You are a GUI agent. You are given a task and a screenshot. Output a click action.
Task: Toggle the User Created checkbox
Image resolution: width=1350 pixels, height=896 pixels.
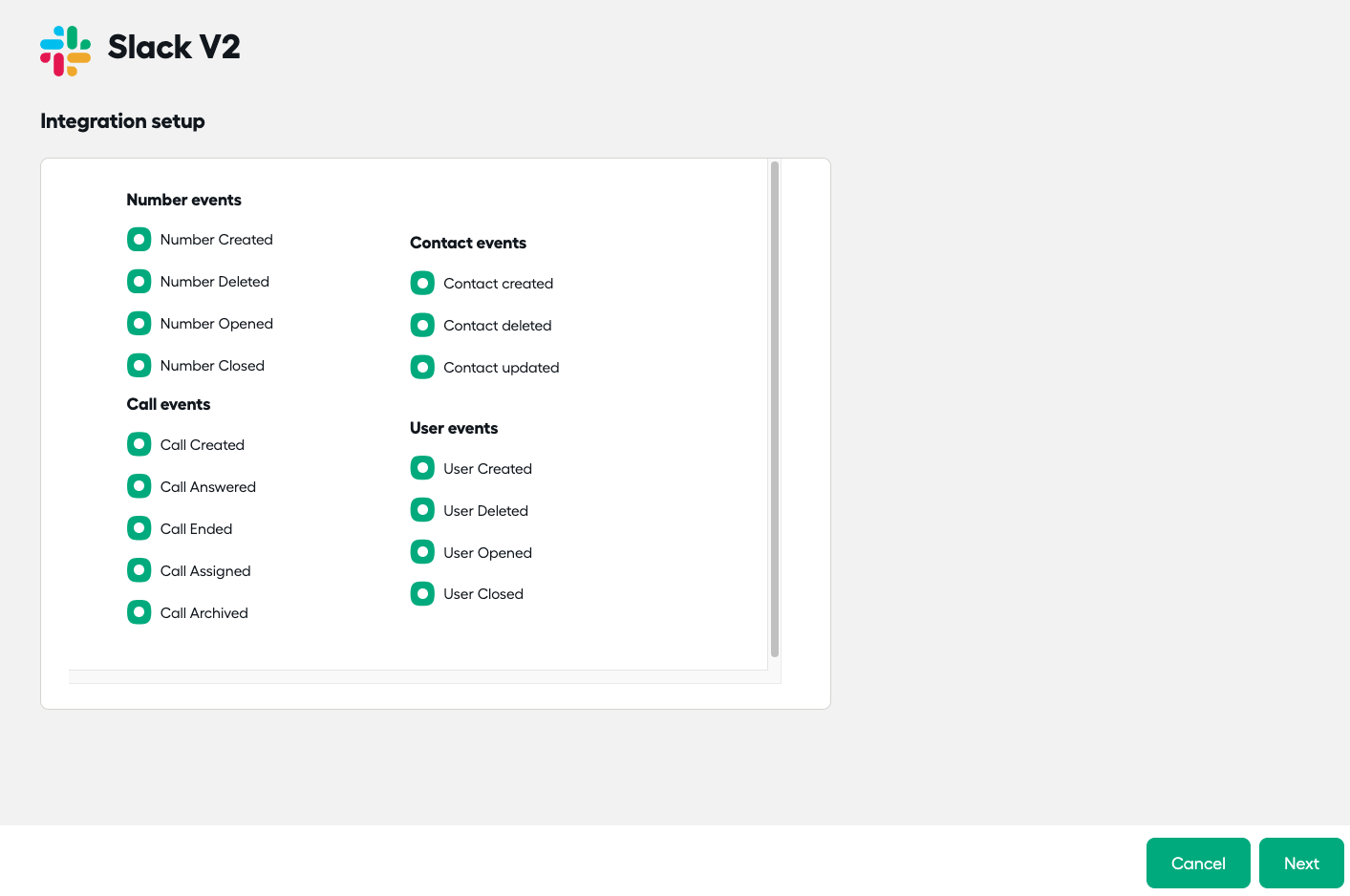pos(422,468)
